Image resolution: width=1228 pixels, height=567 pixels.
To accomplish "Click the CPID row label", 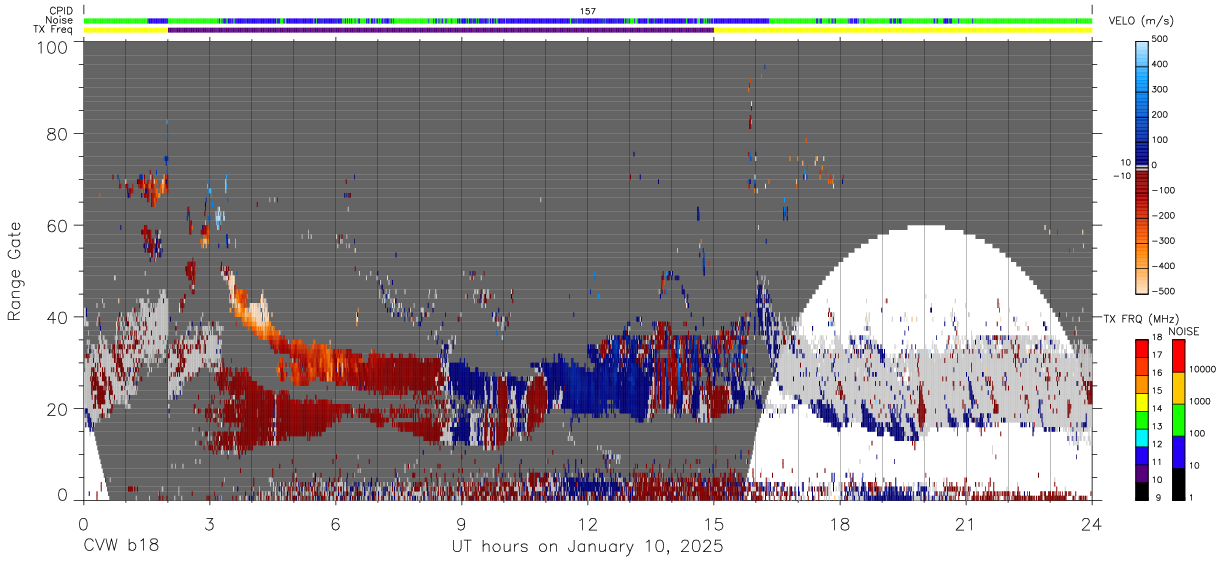I will 63,10.
